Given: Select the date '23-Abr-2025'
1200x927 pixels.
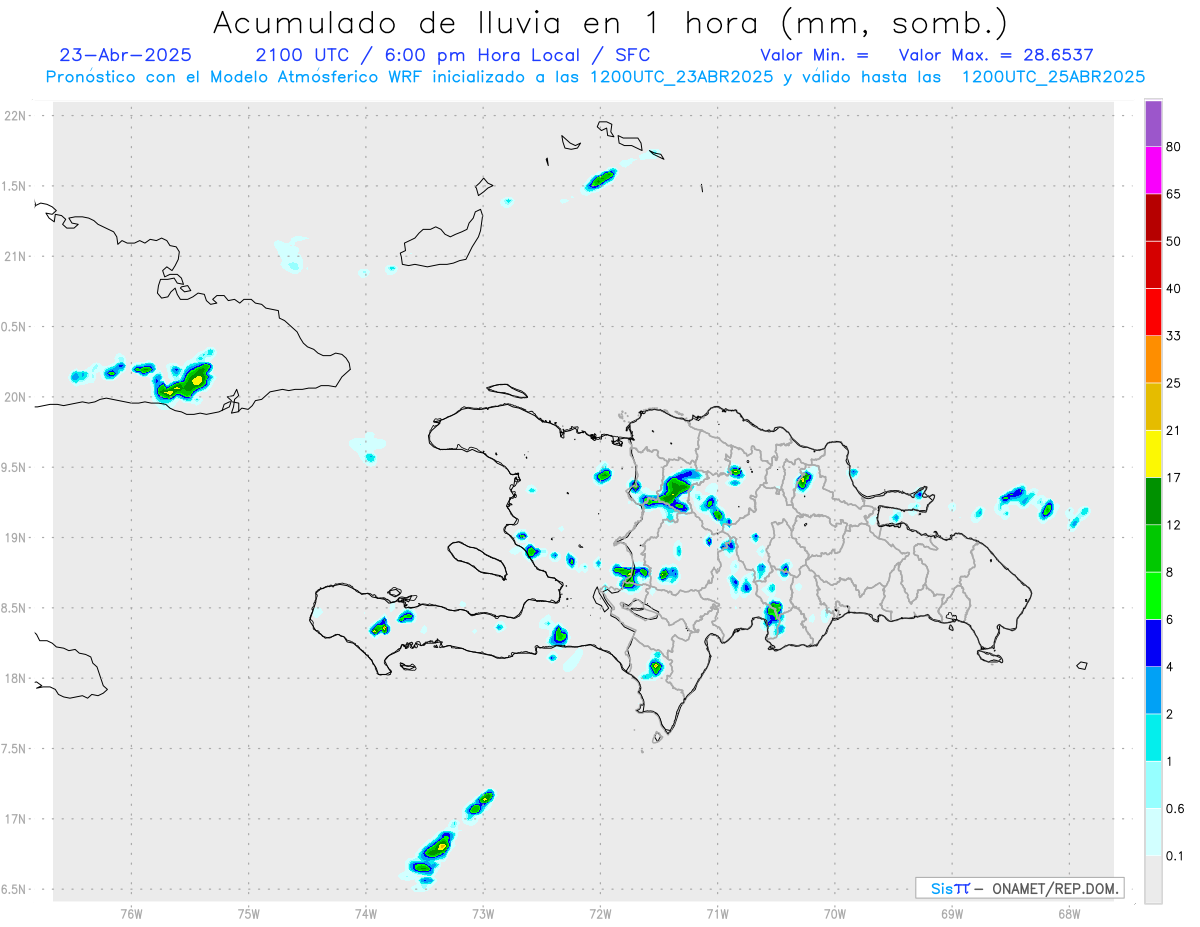Looking at the screenshot, I should pos(126,55).
